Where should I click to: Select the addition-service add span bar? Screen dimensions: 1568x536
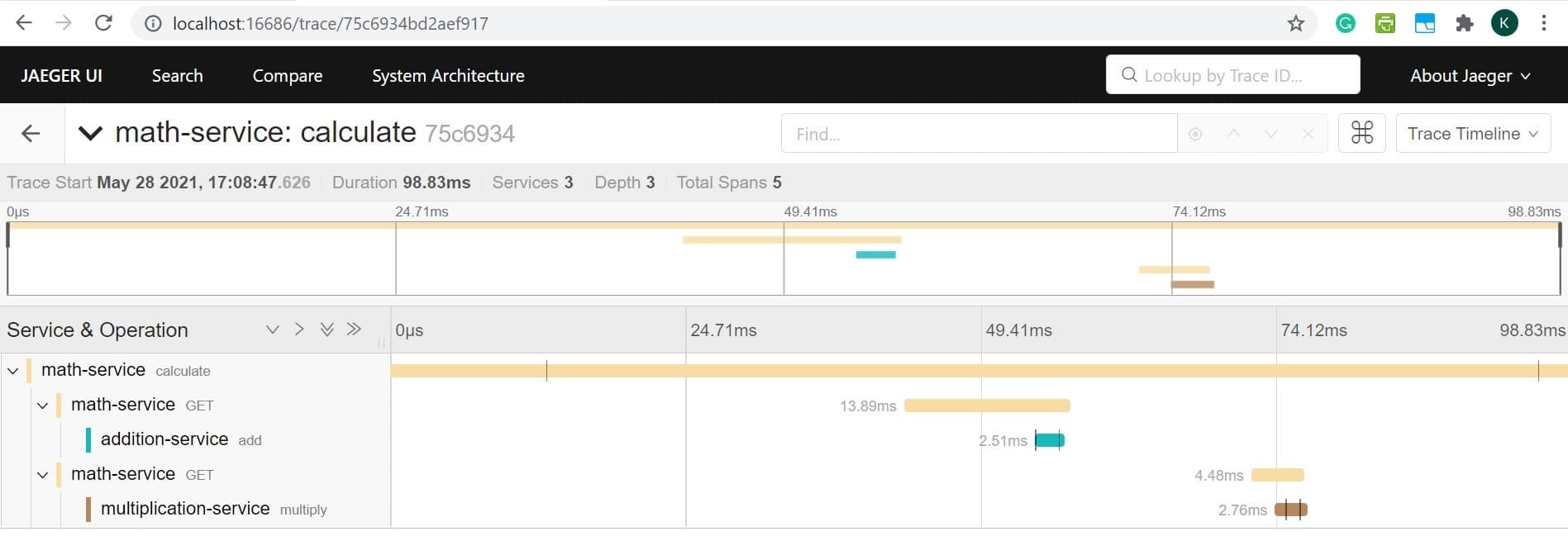pos(1049,440)
